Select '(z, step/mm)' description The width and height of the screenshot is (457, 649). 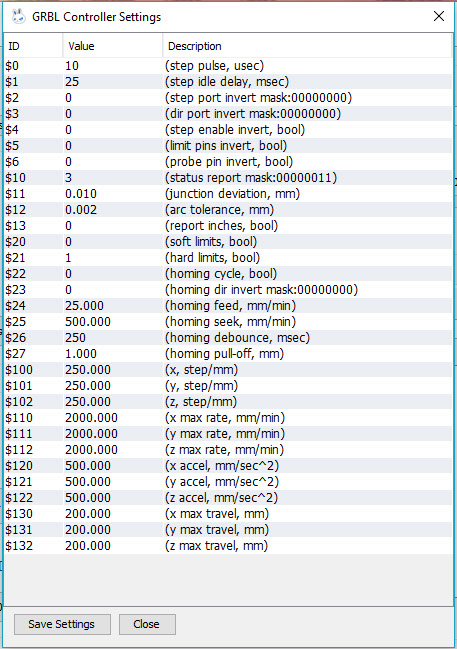[201, 402]
